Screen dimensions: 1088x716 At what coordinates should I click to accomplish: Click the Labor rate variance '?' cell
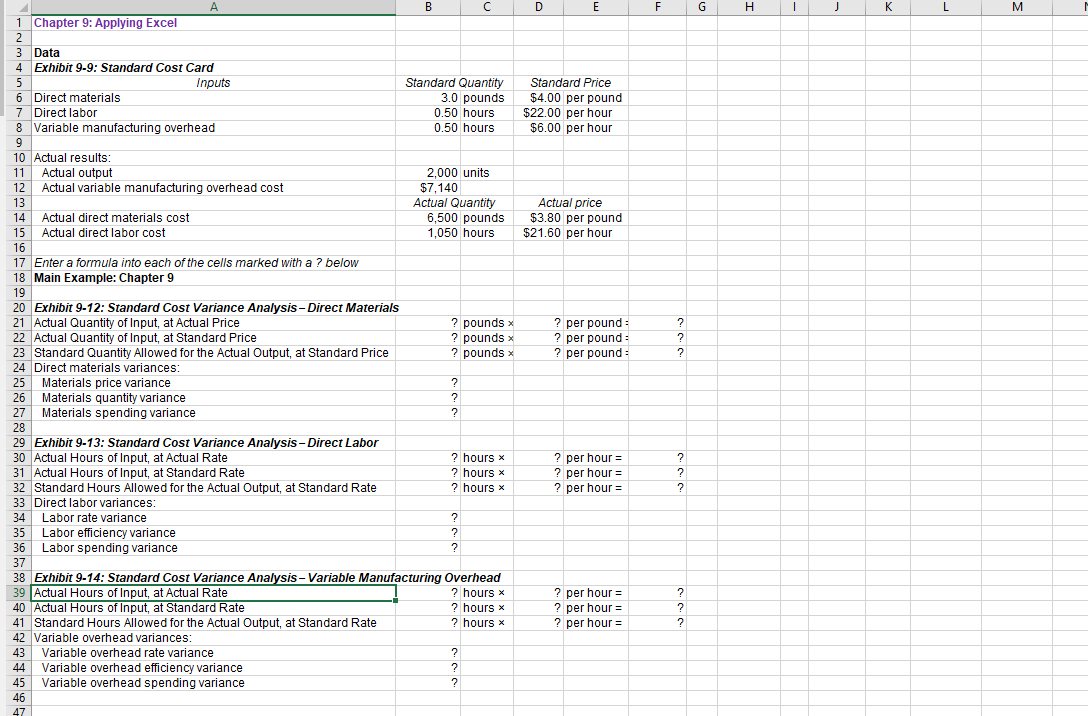coord(428,517)
